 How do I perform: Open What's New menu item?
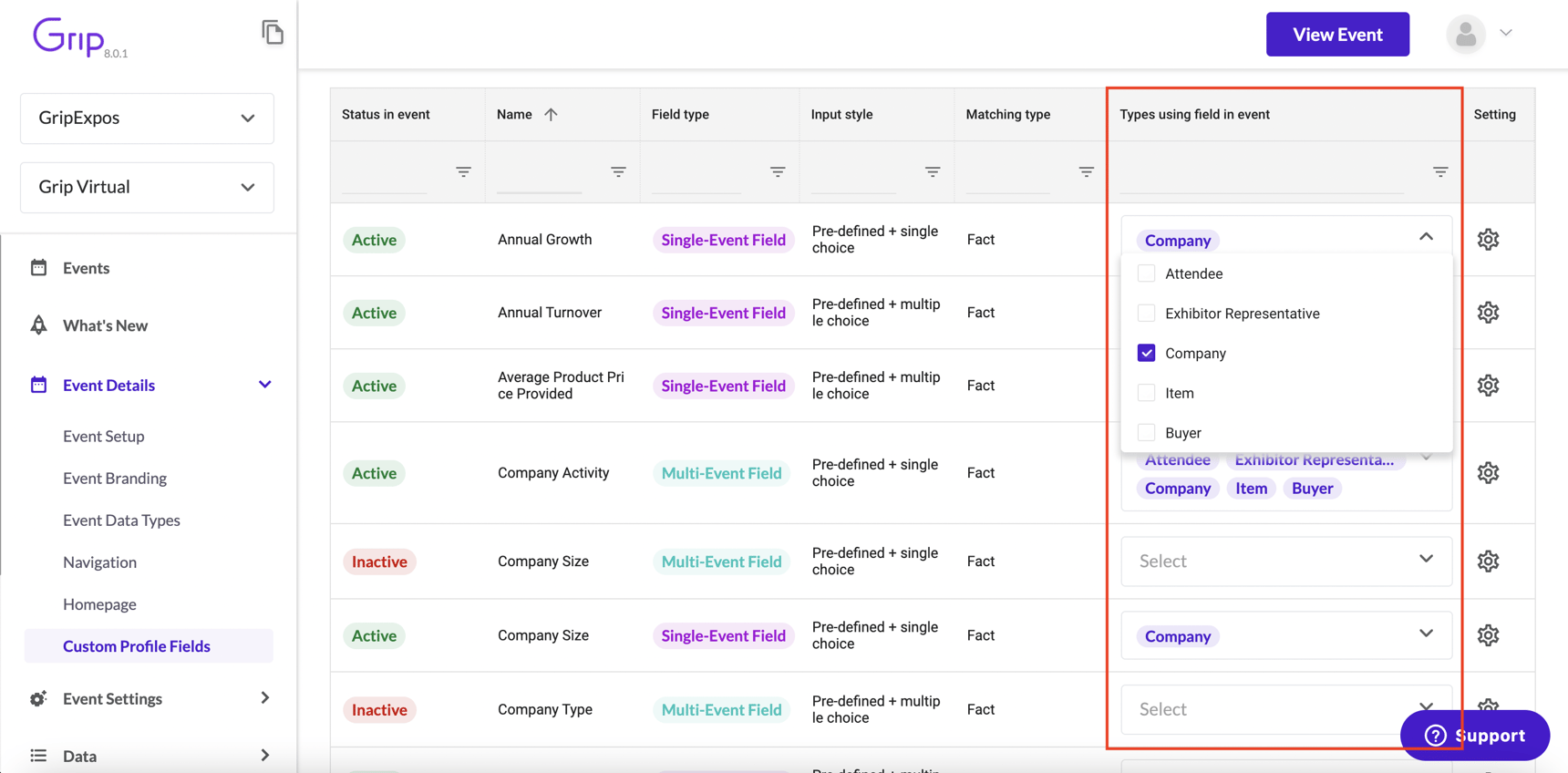[x=105, y=325]
